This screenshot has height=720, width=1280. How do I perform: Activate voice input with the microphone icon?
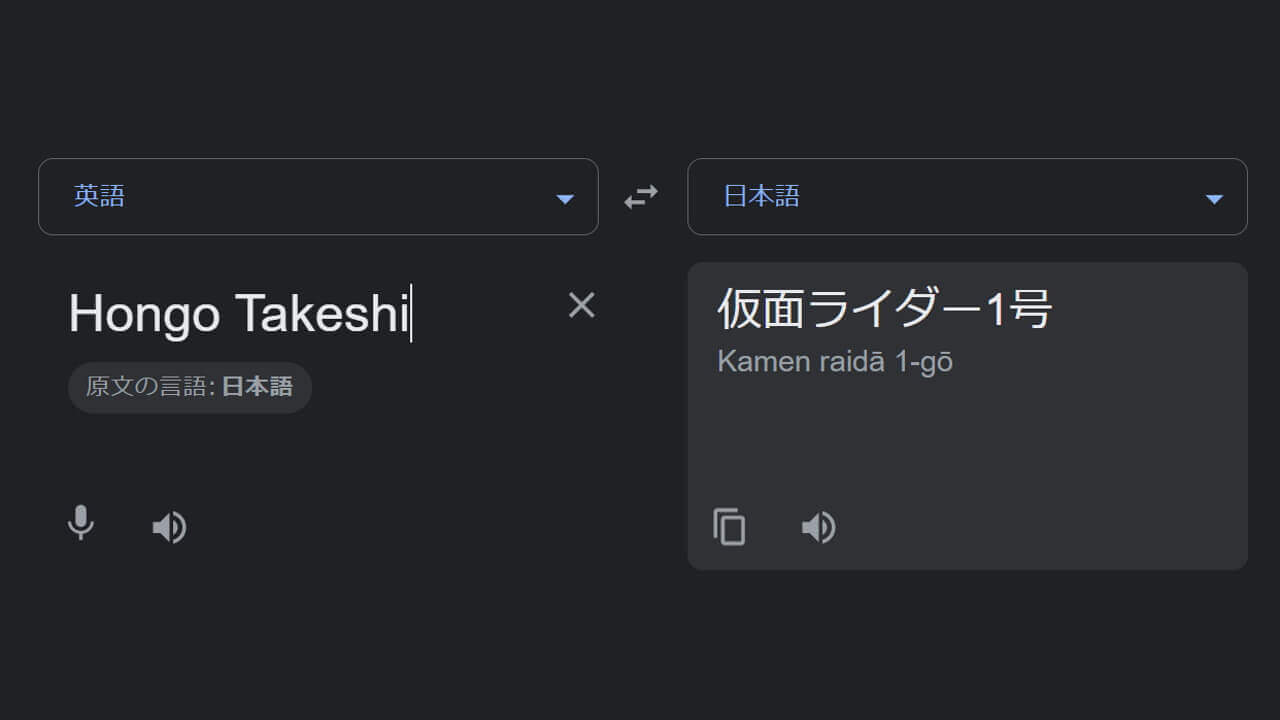pos(80,527)
